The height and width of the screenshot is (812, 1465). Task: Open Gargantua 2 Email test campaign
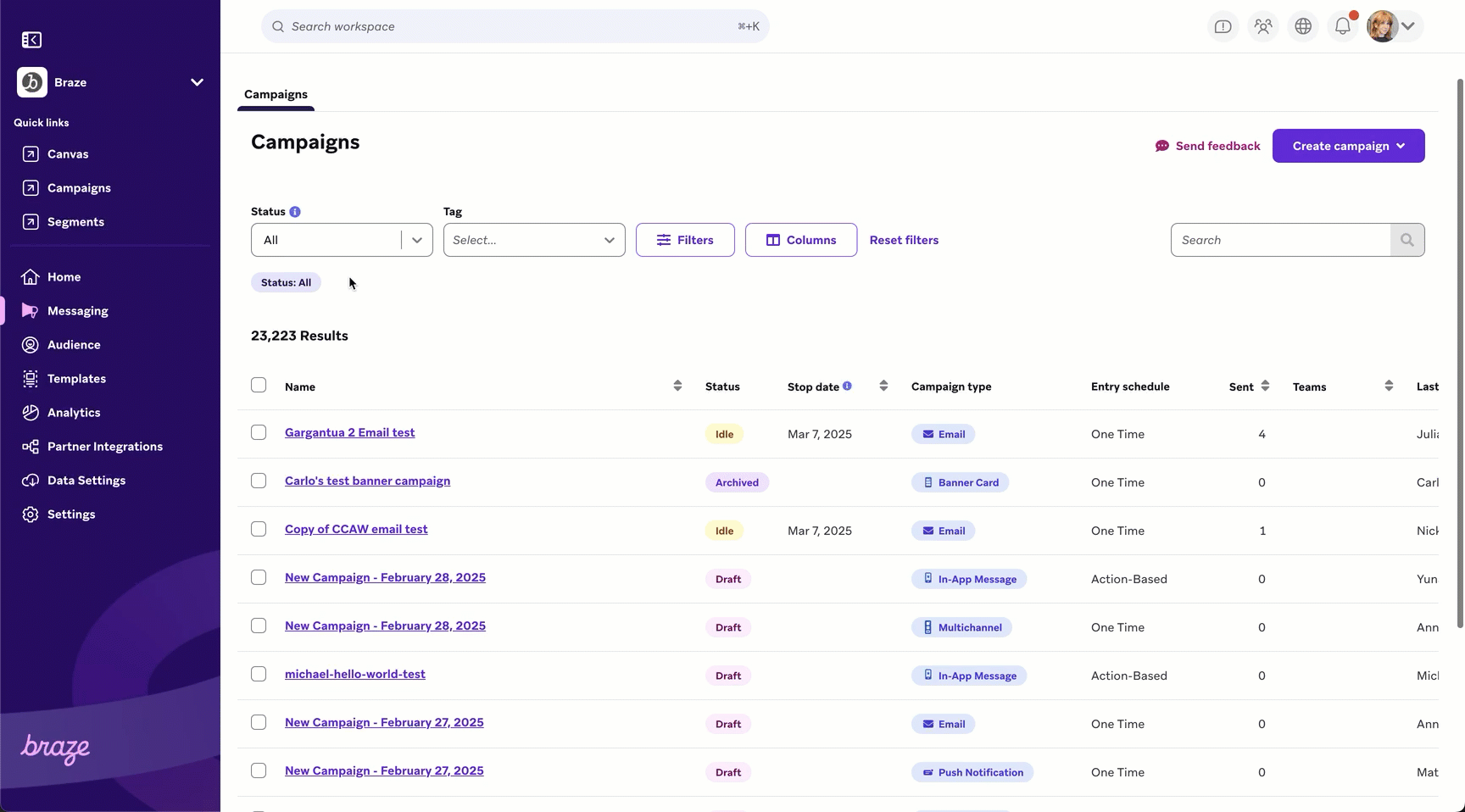[x=349, y=432]
